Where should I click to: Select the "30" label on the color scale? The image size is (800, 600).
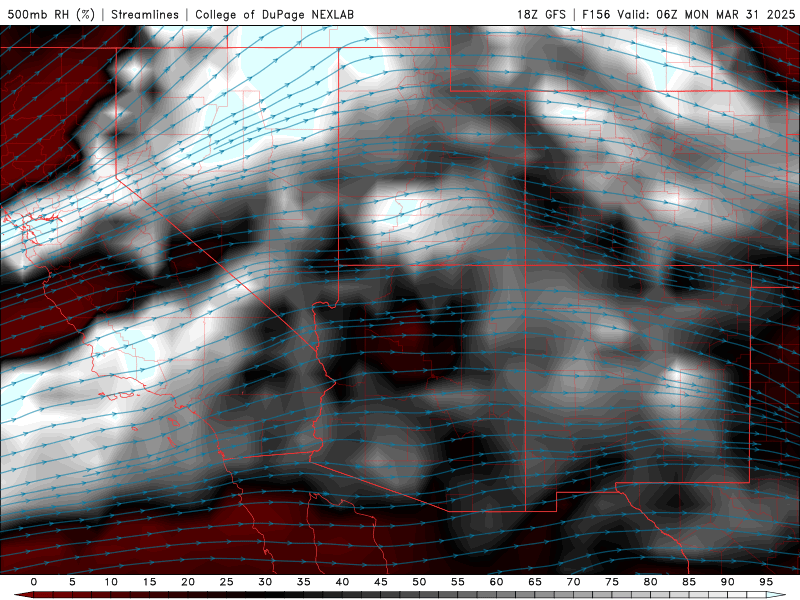coord(265,582)
